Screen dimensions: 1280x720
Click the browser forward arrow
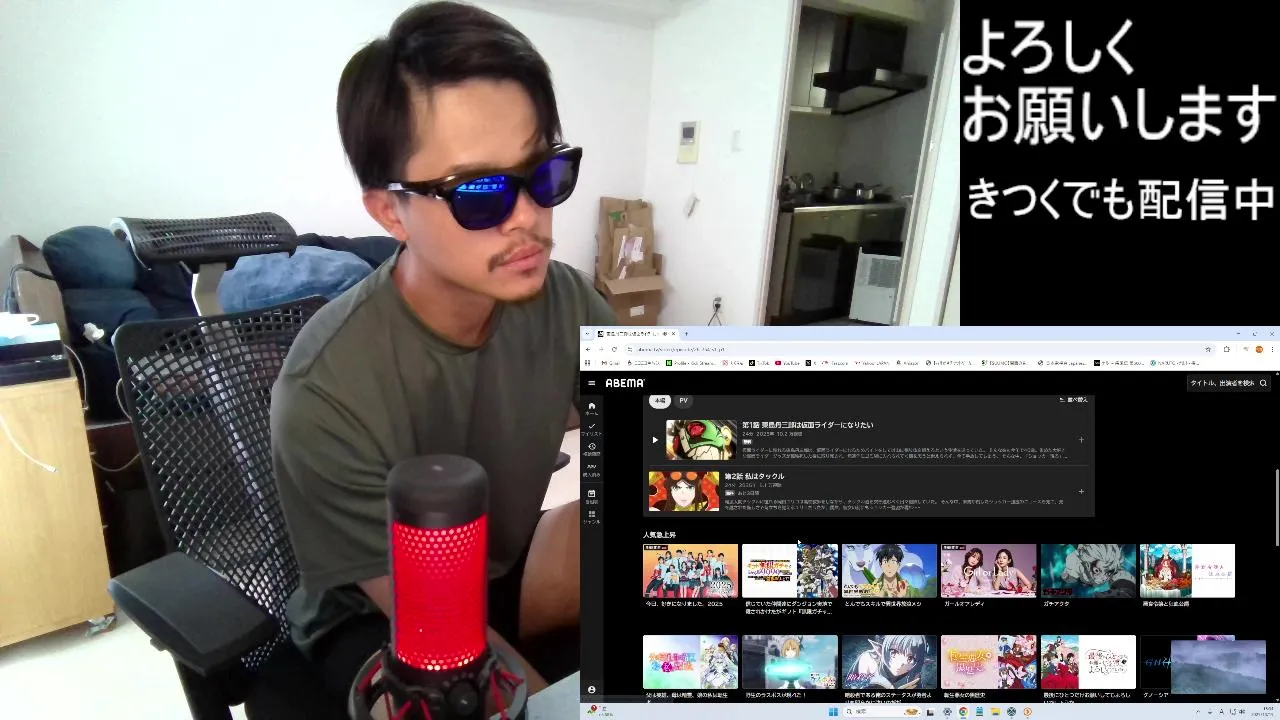pyautogui.click(x=601, y=349)
